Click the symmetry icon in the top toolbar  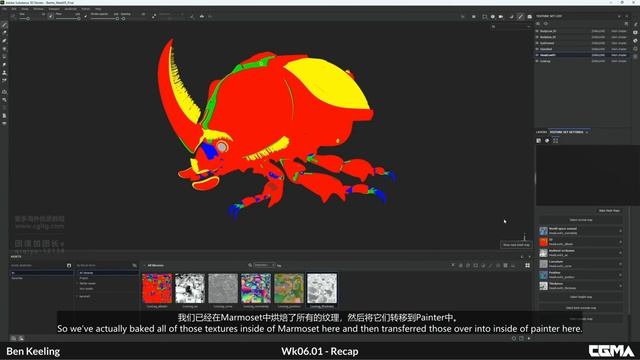coord(202,16)
